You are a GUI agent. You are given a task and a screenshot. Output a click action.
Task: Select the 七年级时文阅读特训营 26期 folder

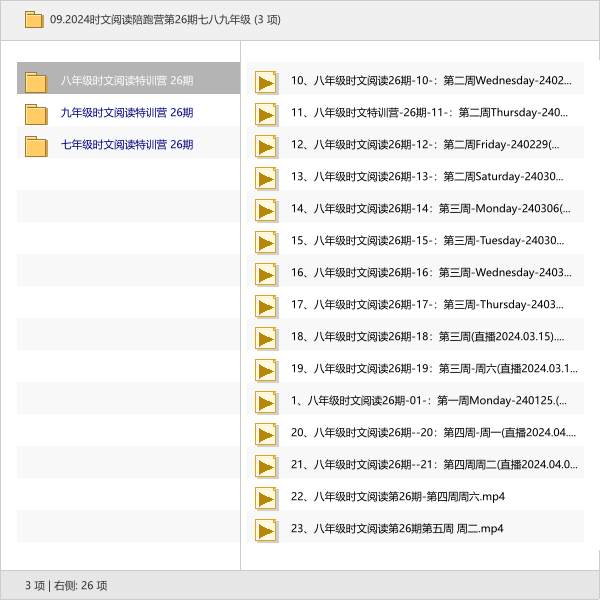[126, 145]
